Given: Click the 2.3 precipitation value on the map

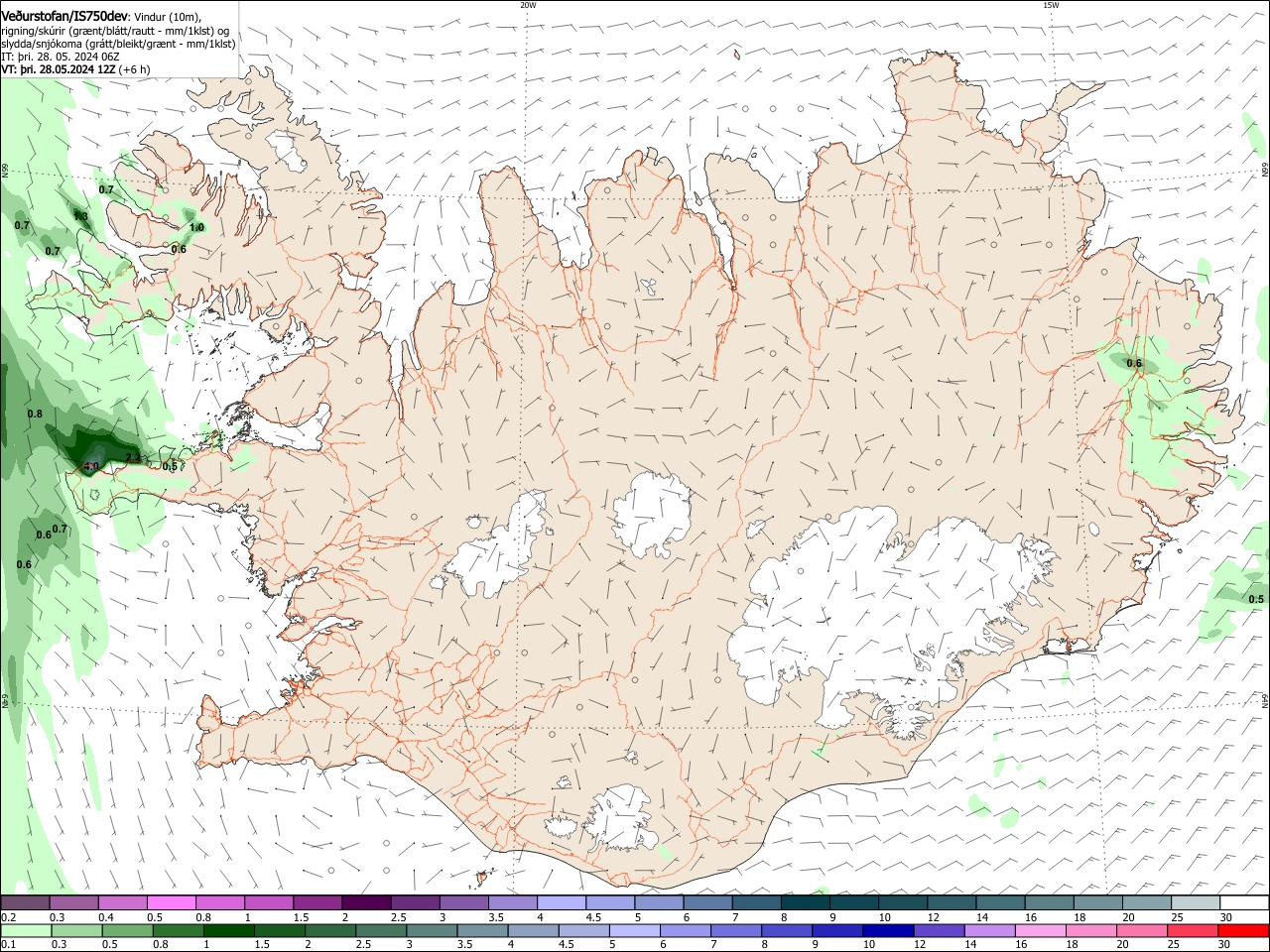Looking at the screenshot, I should (133, 457).
